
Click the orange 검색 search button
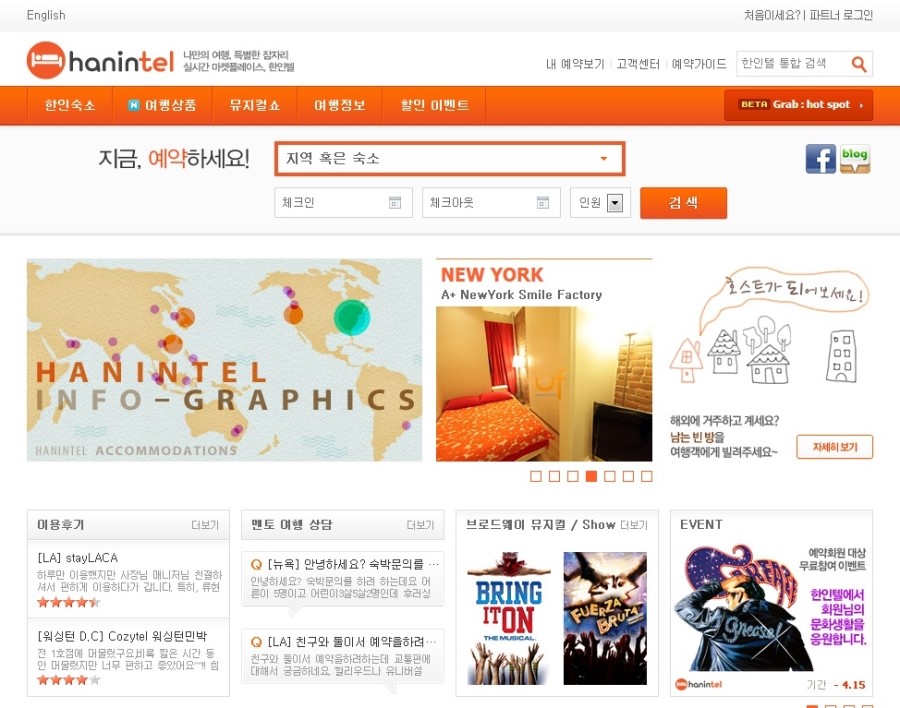pos(683,203)
